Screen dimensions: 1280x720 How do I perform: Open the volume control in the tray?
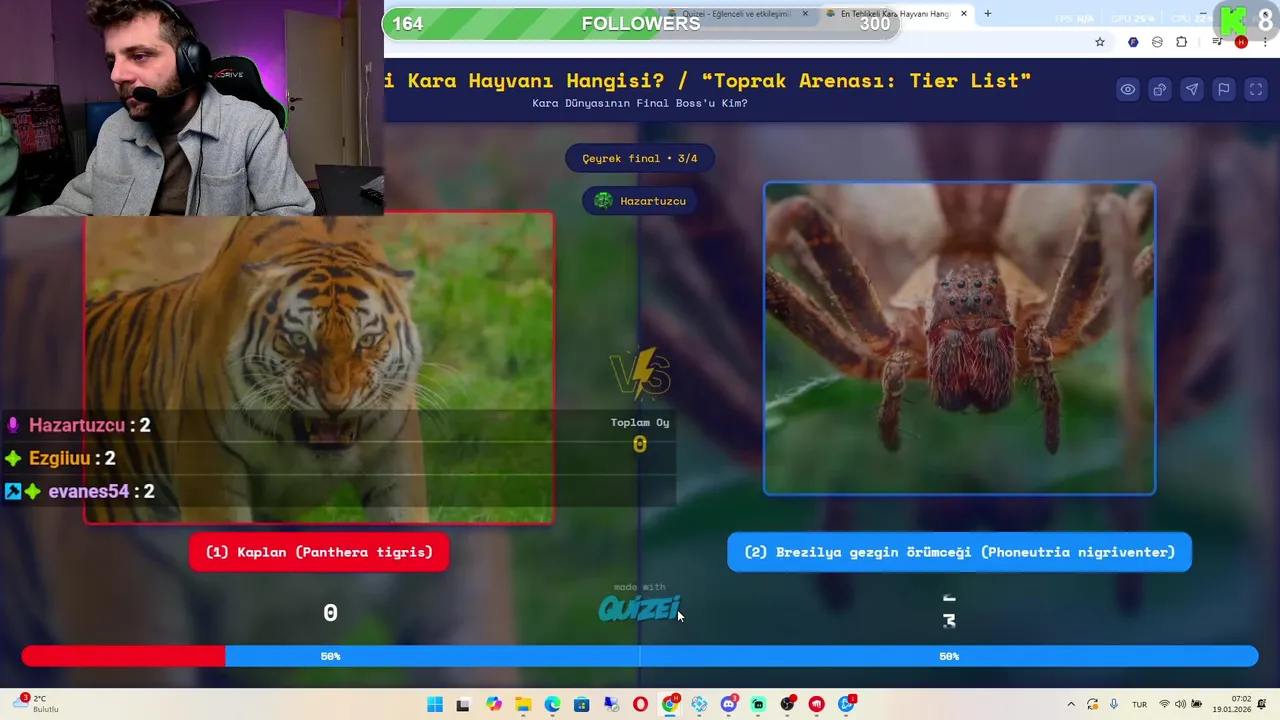click(x=1180, y=704)
